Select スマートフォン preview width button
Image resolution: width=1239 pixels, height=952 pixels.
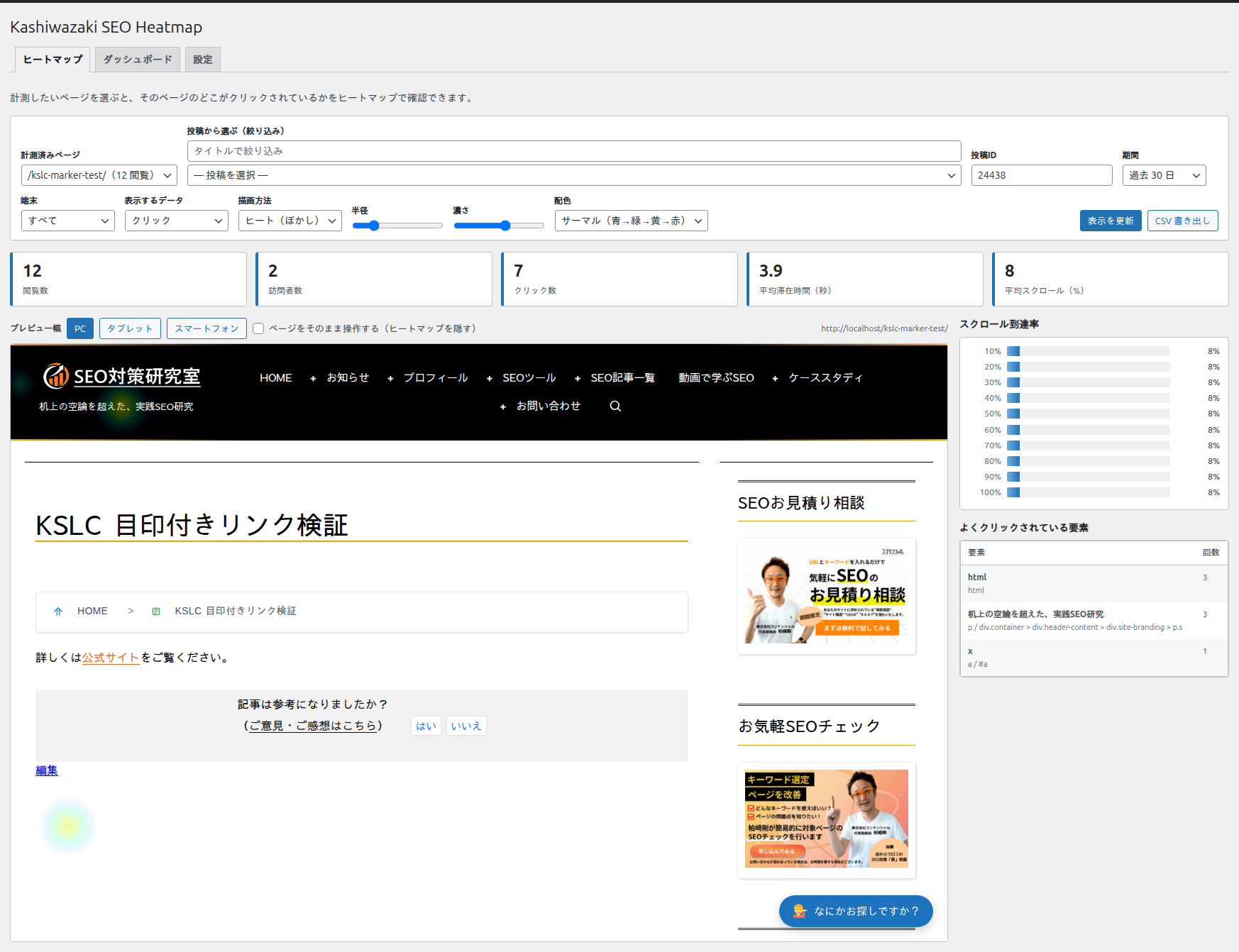(x=206, y=328)
